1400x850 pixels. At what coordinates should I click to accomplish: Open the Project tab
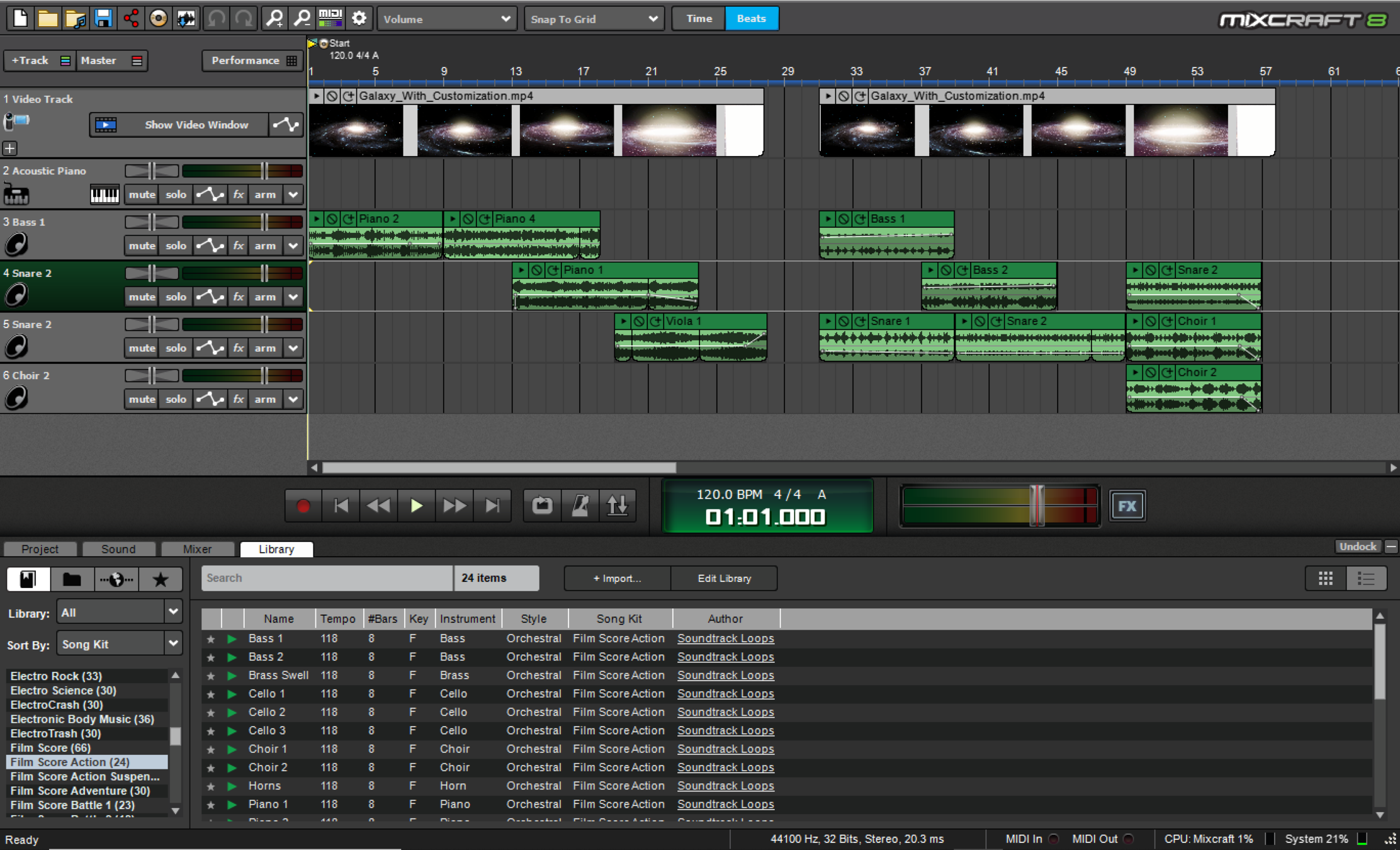tap(40, 549)
